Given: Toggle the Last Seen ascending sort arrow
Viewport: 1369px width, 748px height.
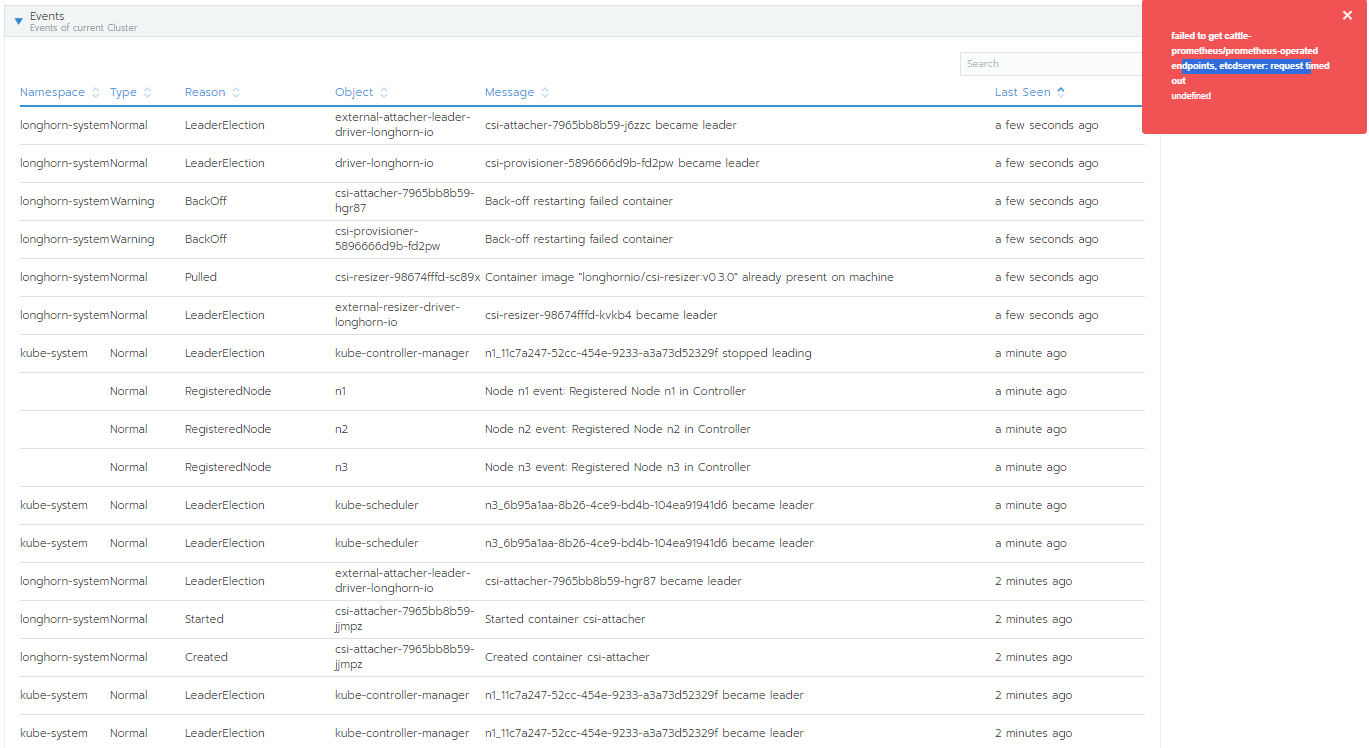Looking at the screenshot, I should pyautogui.click(x=1060, y=91).
